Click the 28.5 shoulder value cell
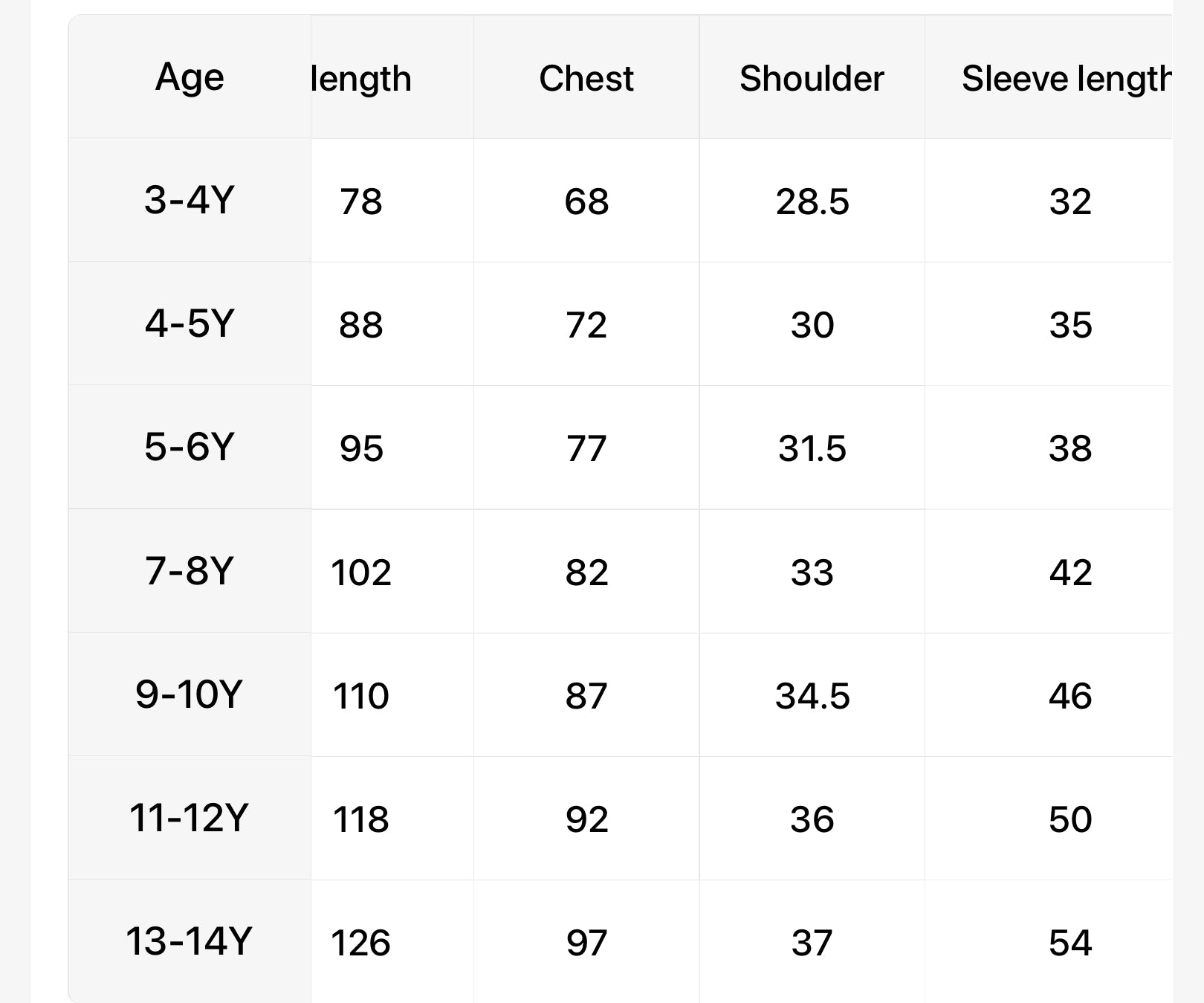Screen dimensions: 1204x1003 coord(812,201)
